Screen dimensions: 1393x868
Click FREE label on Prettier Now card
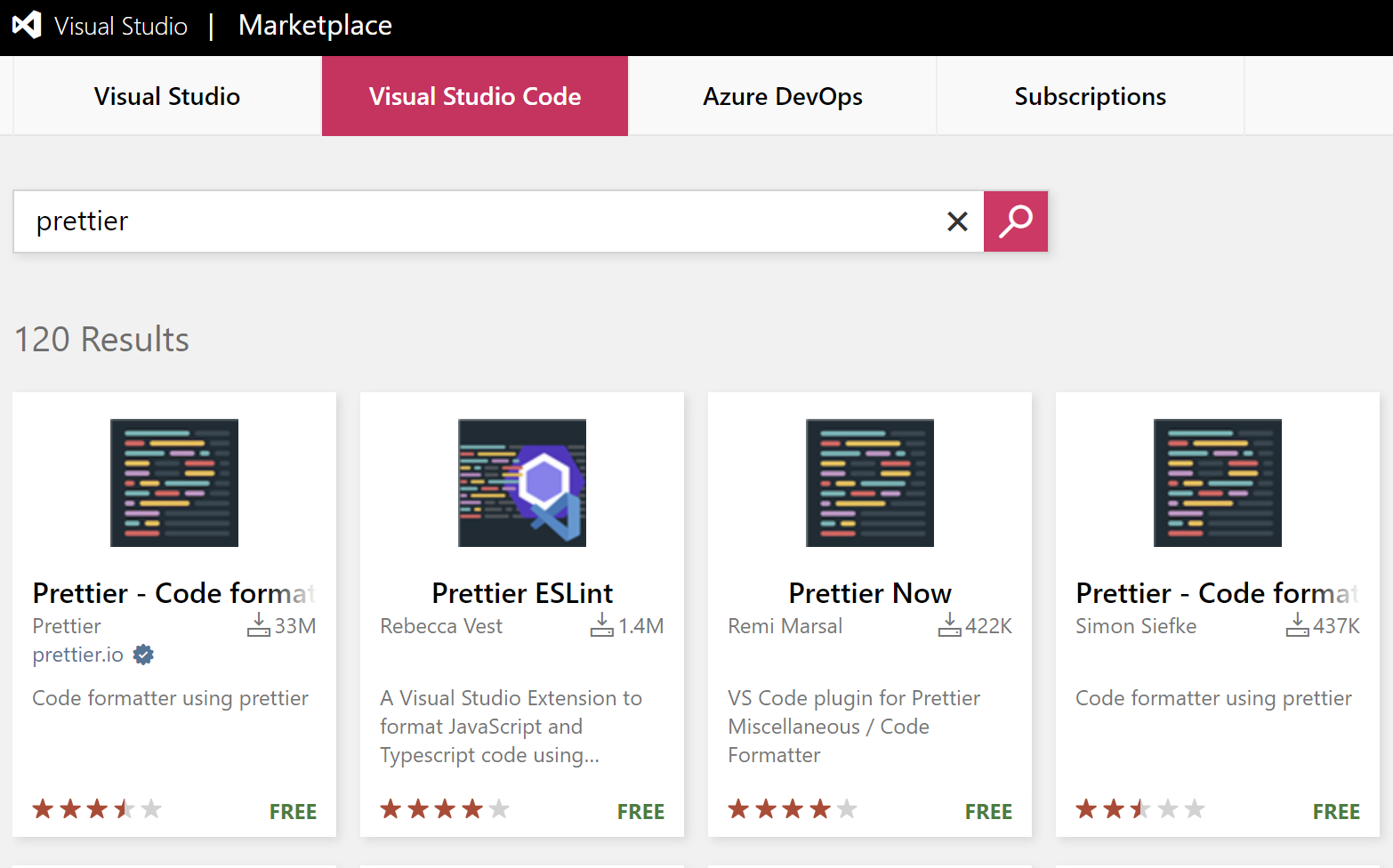(x=988, y=812)
